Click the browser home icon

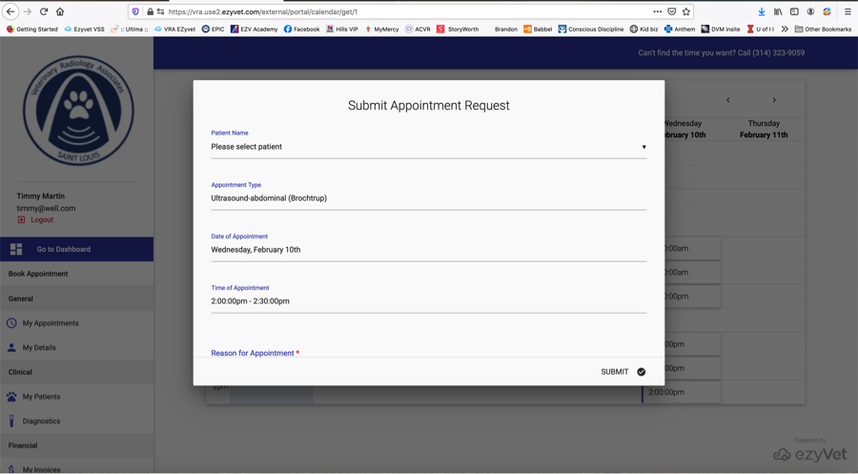point(60,12)
